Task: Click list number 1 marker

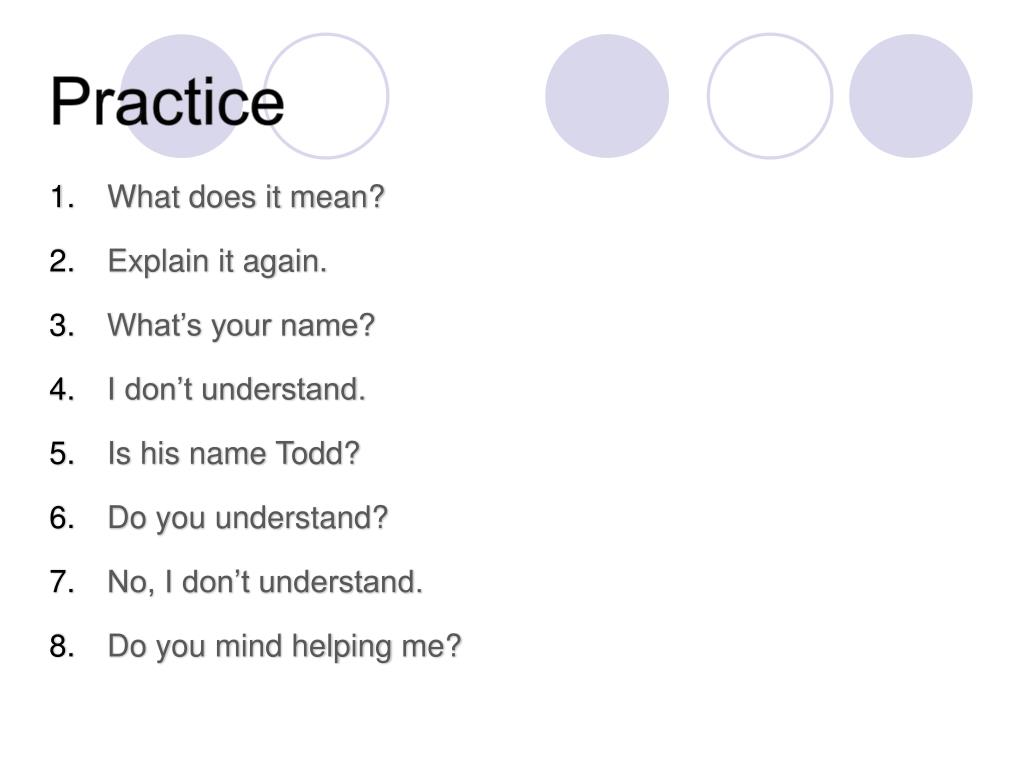Action: click(62, 197)
